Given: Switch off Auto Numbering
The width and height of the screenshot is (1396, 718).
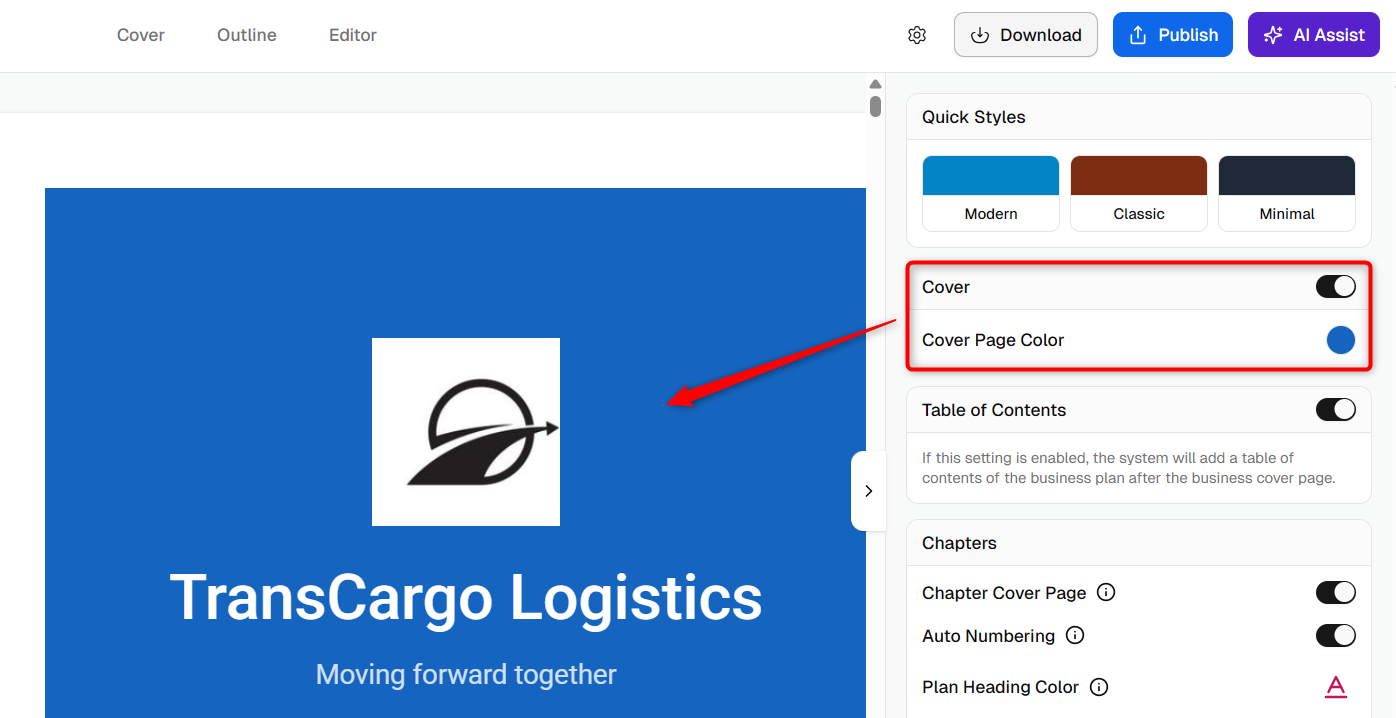Looking at the screenshot, I should 1336,635.
